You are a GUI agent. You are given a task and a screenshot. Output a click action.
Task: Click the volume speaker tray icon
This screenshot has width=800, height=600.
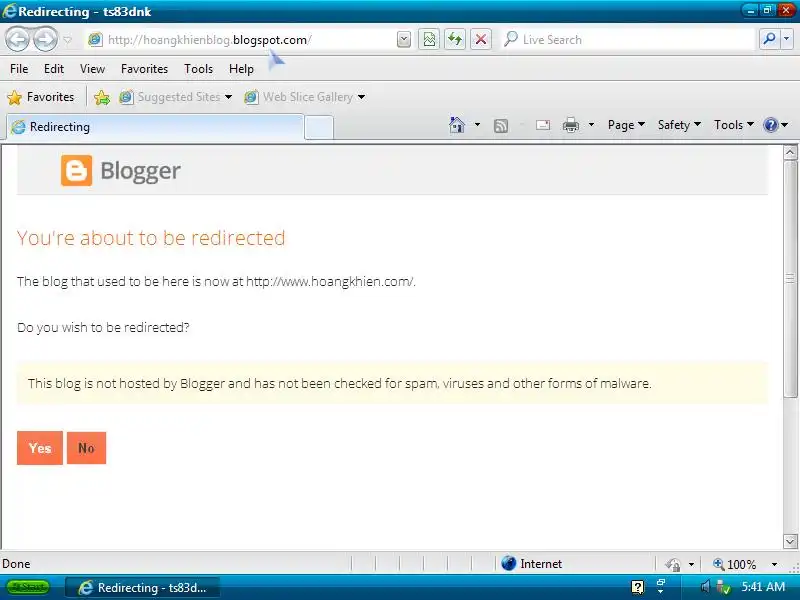tap(705, 587)
